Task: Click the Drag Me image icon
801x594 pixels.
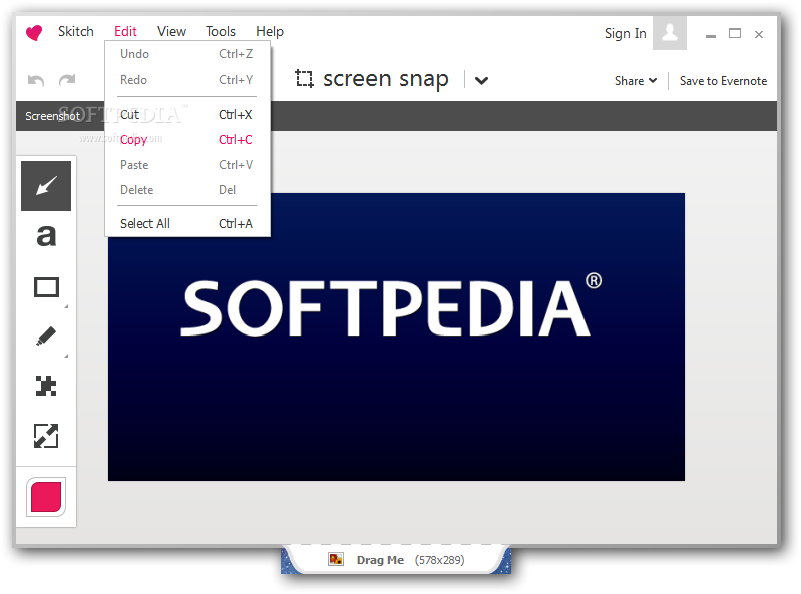Action: point(336,559)
